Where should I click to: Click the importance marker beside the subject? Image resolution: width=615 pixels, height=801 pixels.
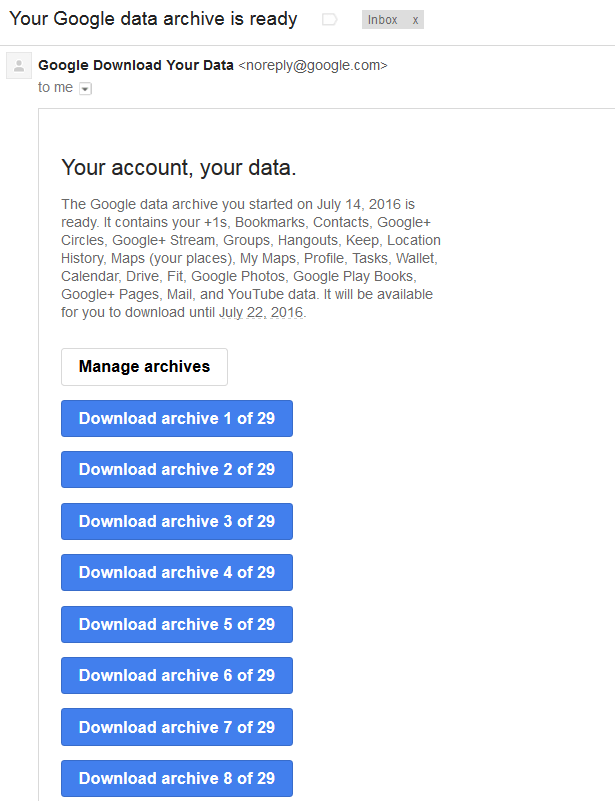(329, 20)
